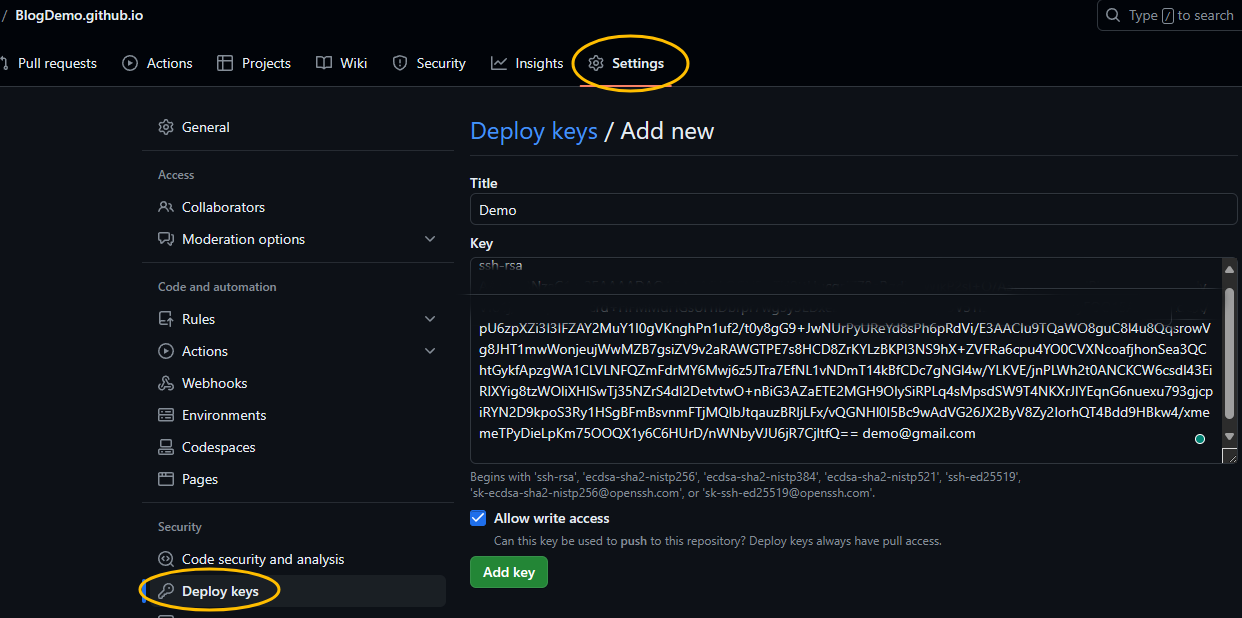Click the Key textarea vertical scrollbar
This screenshot has height=618, width=1242.
[1230, 360]
